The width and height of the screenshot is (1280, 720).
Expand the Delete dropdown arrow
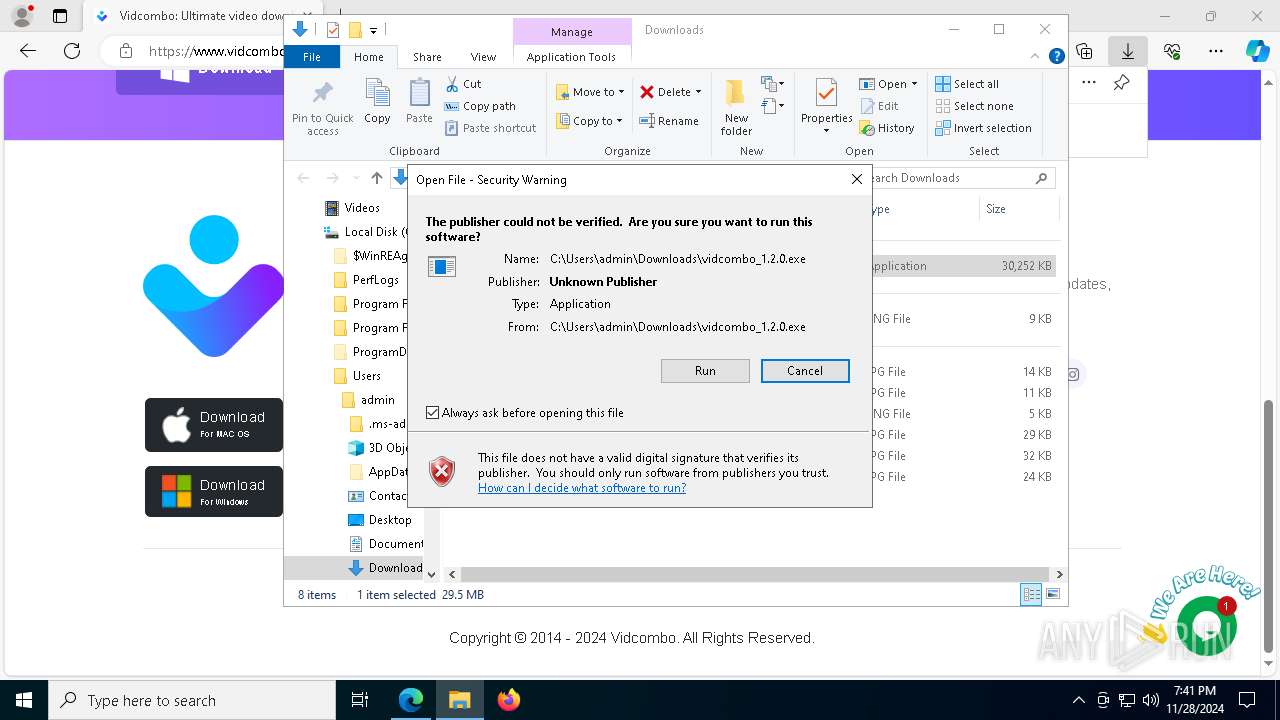click(698, 92)
